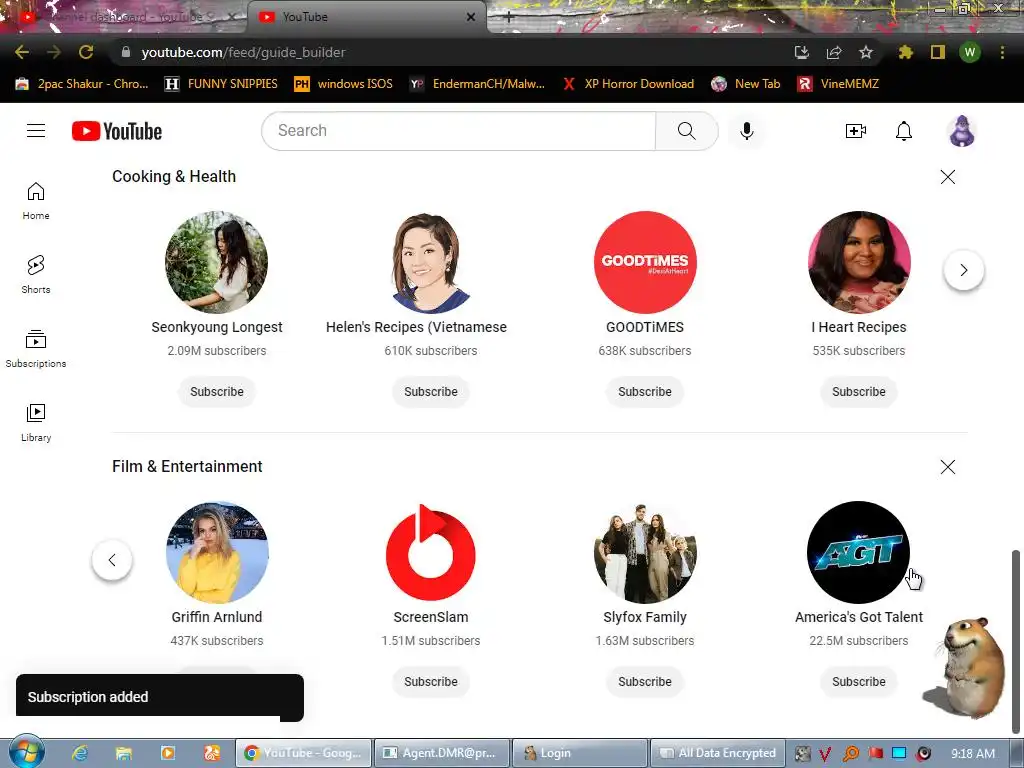1024x768 pixels.
Task: Share this page icon in address bar
Action: 834,52
